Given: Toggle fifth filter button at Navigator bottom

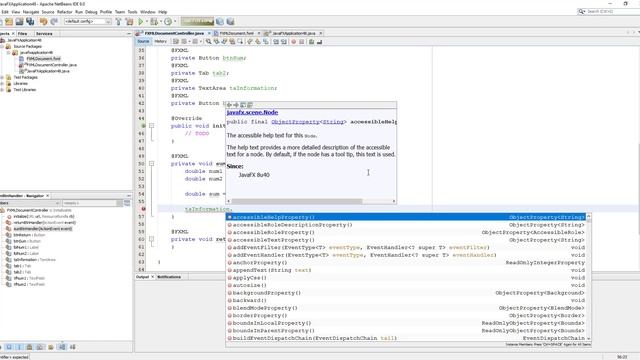Looking at the screenshot, I should pos(51,347).
